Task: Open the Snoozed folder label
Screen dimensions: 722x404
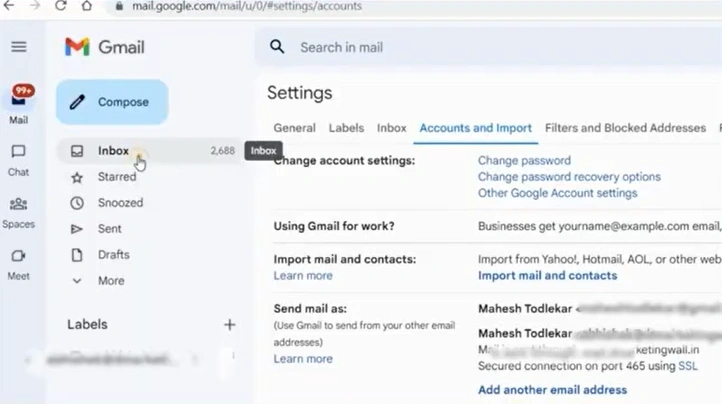Action: (x=121, y=203)
